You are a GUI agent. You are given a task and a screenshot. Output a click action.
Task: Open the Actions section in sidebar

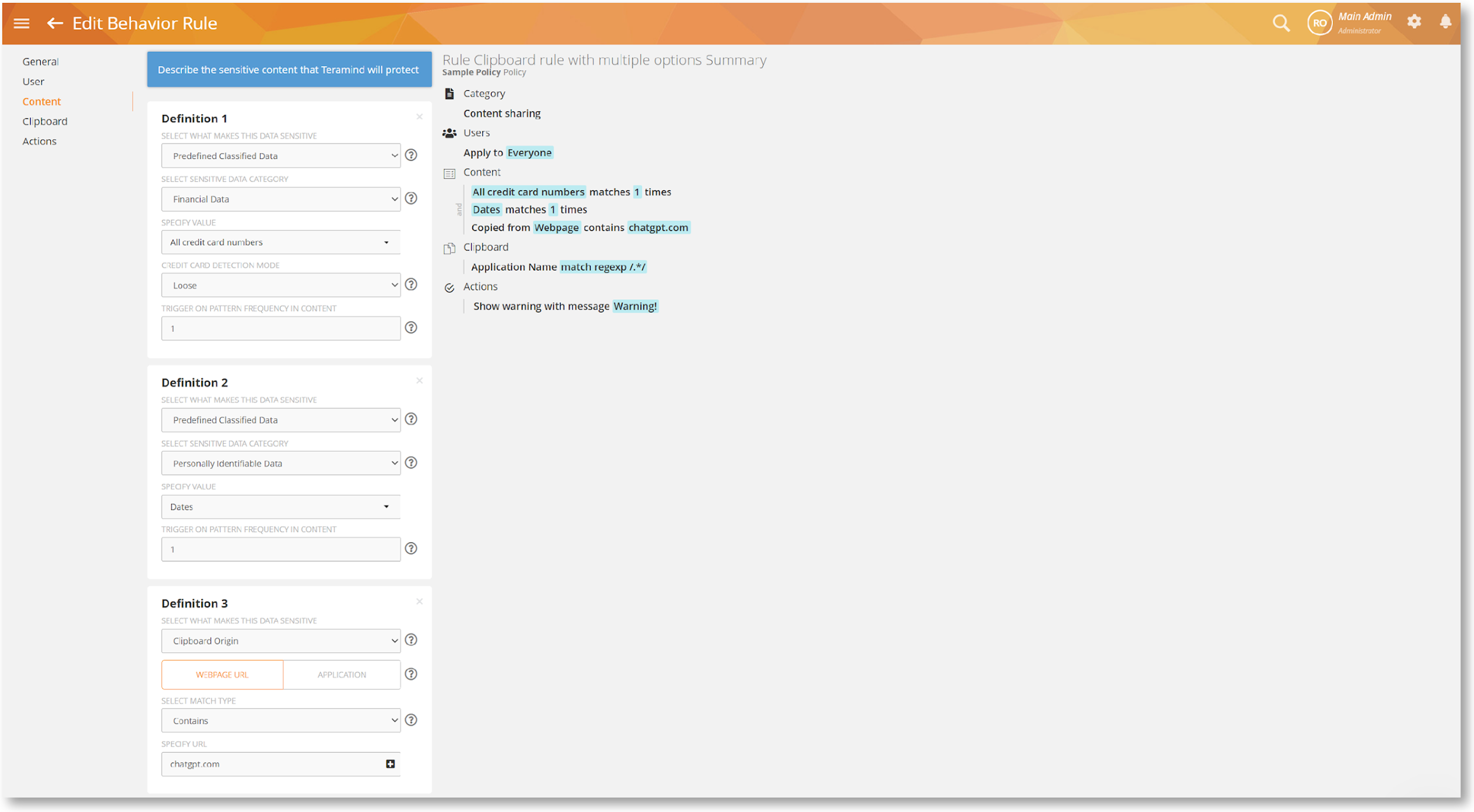[x=40, y=141]
